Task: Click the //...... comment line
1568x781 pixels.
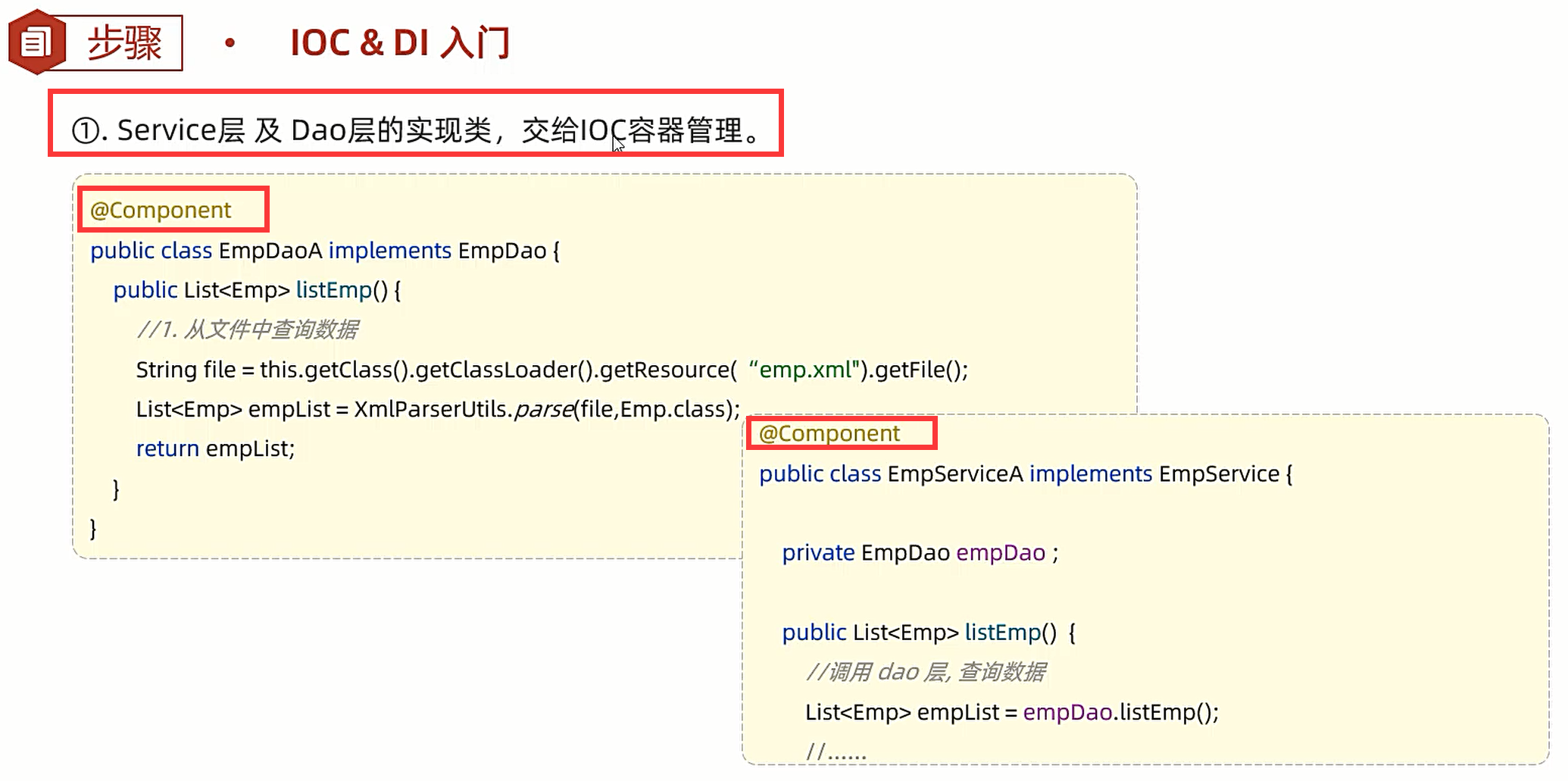Action: pyautogui.click(x=836, y=751)
